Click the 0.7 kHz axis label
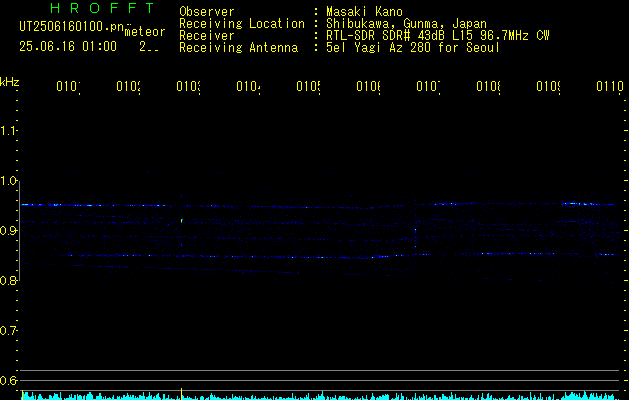Screen dimensions: 629x400 tap(9, 331)
